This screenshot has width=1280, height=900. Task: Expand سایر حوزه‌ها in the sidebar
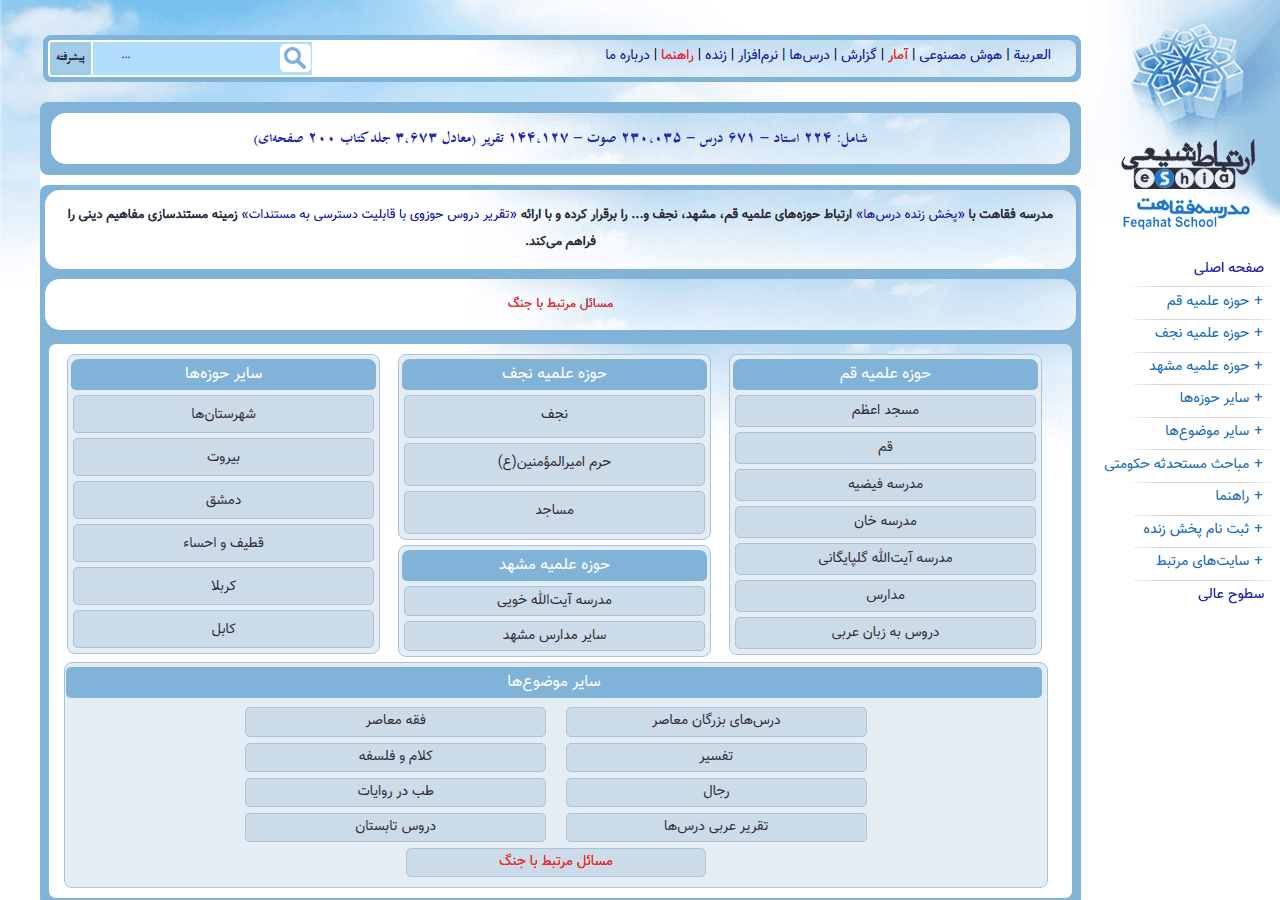1221,399
